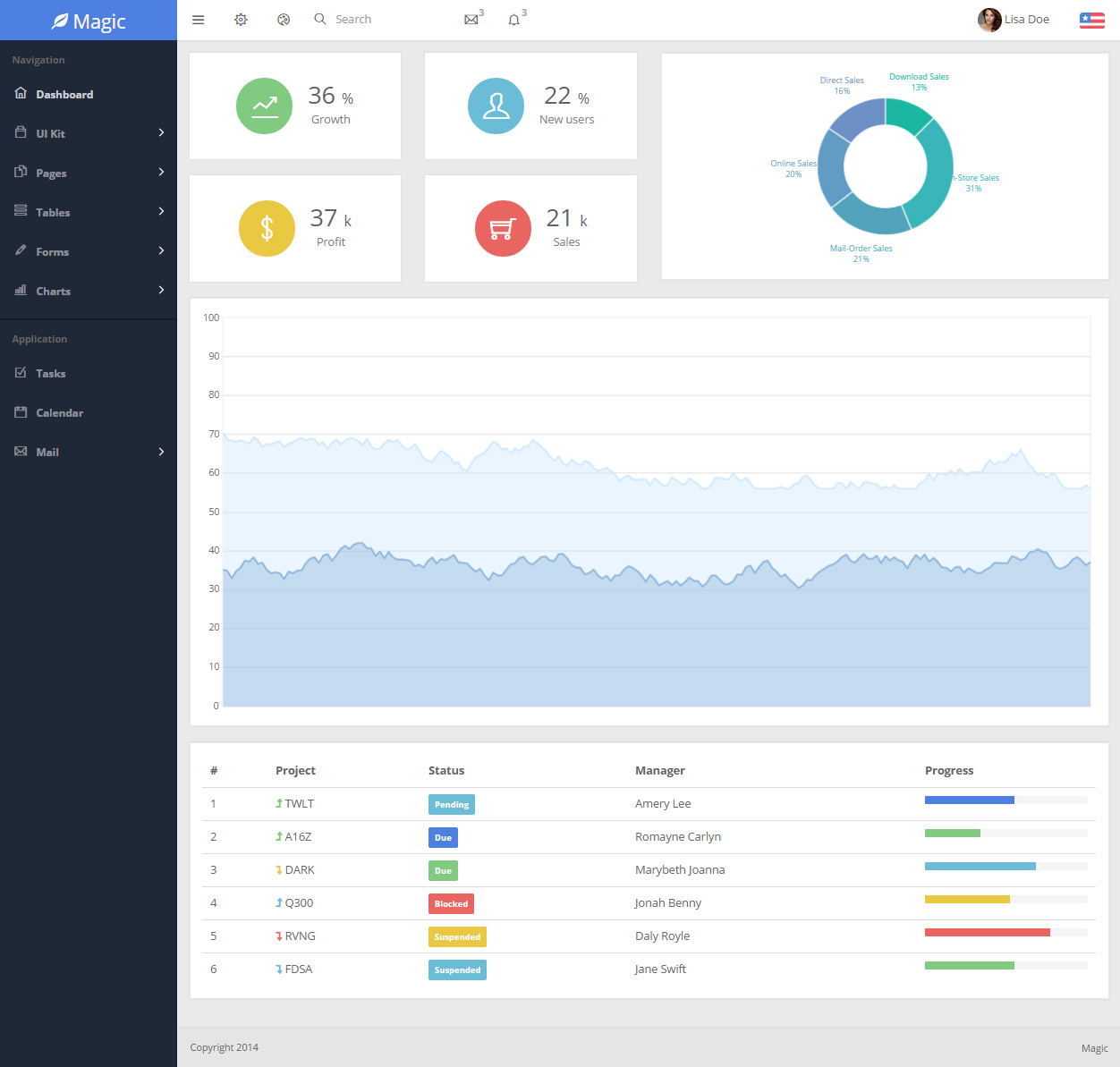This screenshot has width=1120, height=1067.
Task: Click the red arrow beside RVNG
Action: 279,936
